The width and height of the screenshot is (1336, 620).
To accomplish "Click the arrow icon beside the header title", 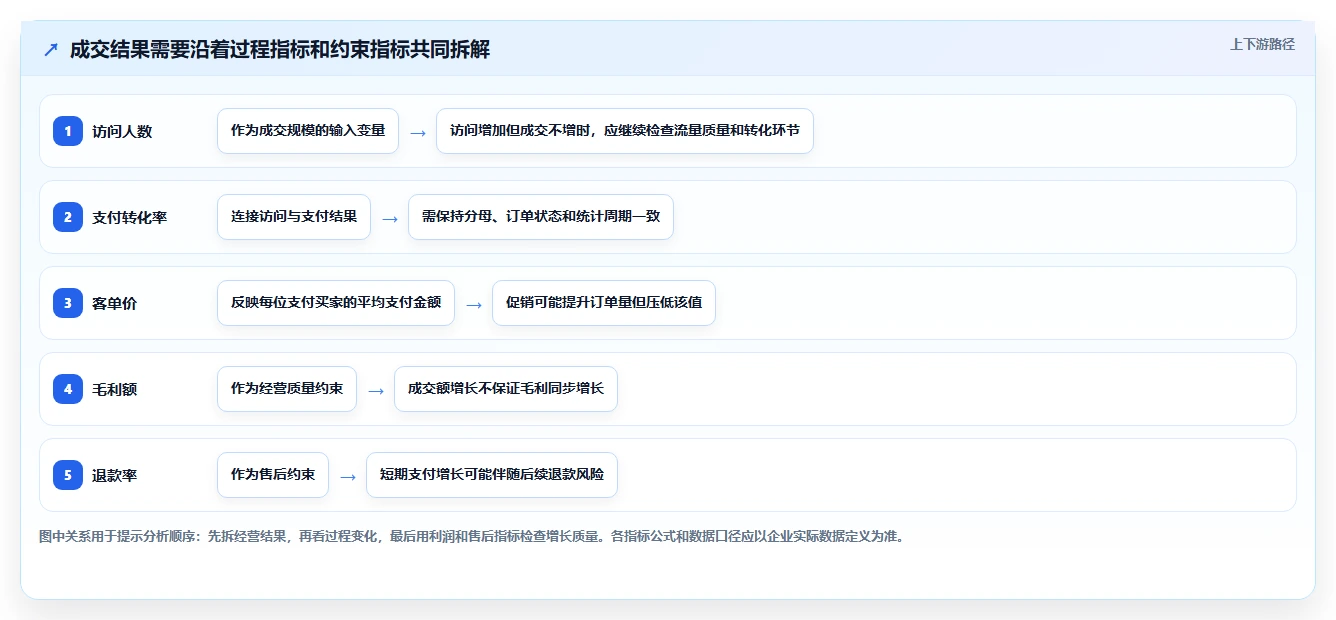I will (x=51, y=49).
